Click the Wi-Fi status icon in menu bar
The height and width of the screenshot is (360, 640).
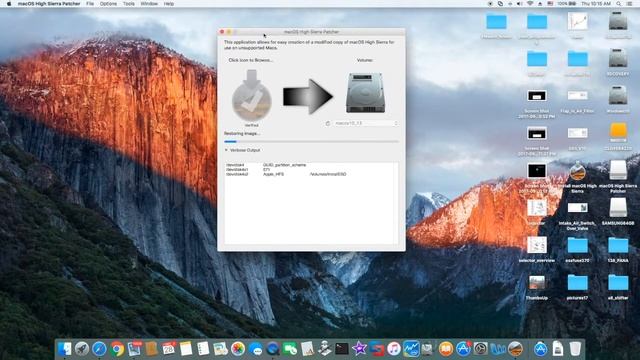530,4
